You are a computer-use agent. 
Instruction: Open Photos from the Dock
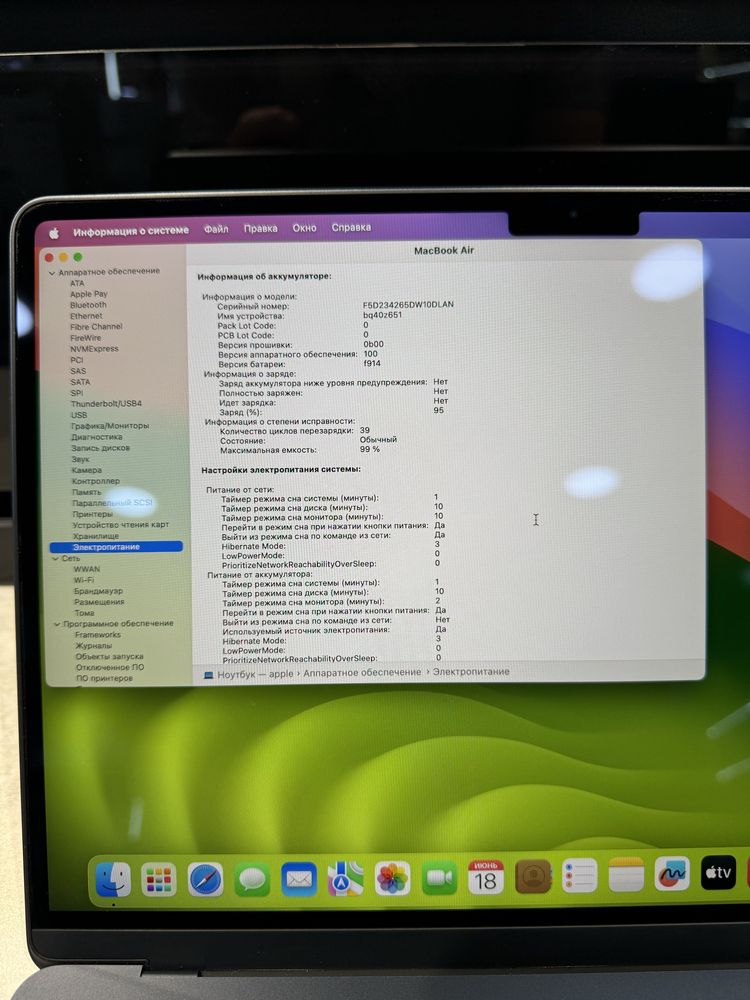pos(392,878)
